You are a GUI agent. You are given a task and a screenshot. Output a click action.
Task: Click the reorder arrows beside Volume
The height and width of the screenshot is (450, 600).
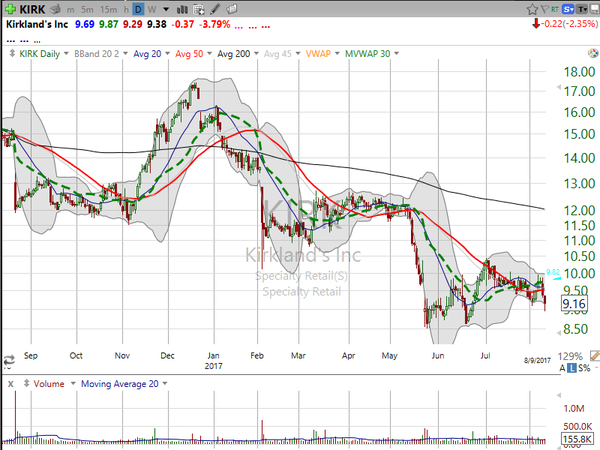[26, 383]
